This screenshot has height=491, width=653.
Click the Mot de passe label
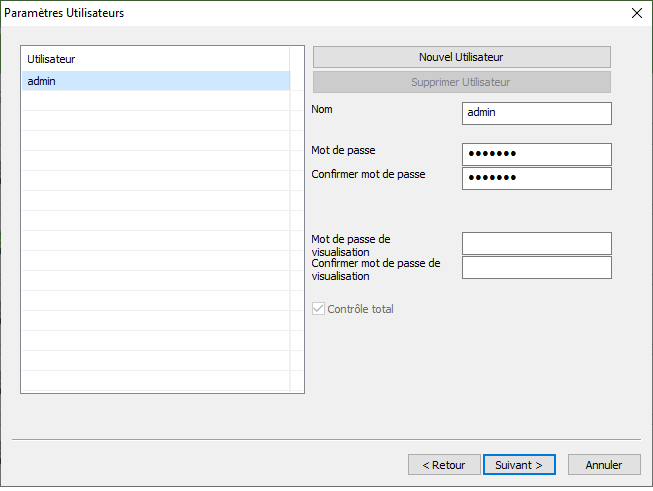[x=343, y=150]
